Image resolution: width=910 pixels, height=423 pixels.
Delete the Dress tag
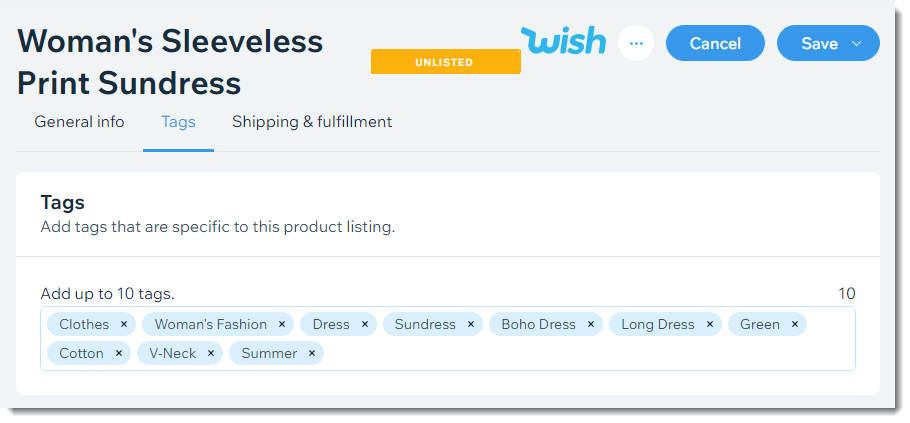point(365,324)
